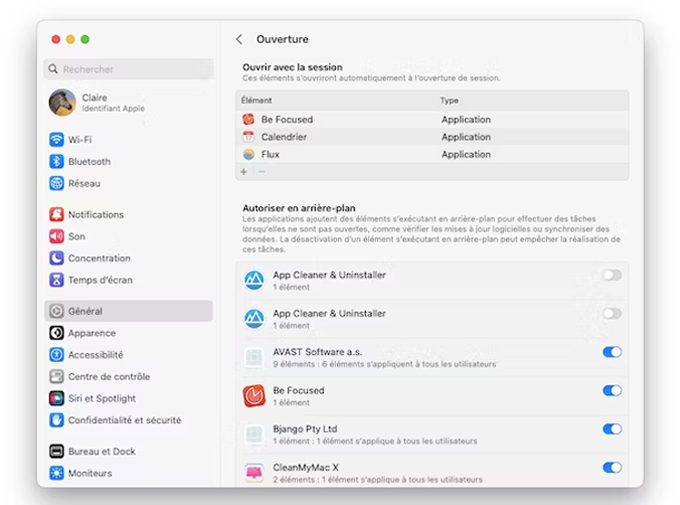Go back using the chevron arrow
Viewport: 680px width, 505px height.
coord(239,40)
